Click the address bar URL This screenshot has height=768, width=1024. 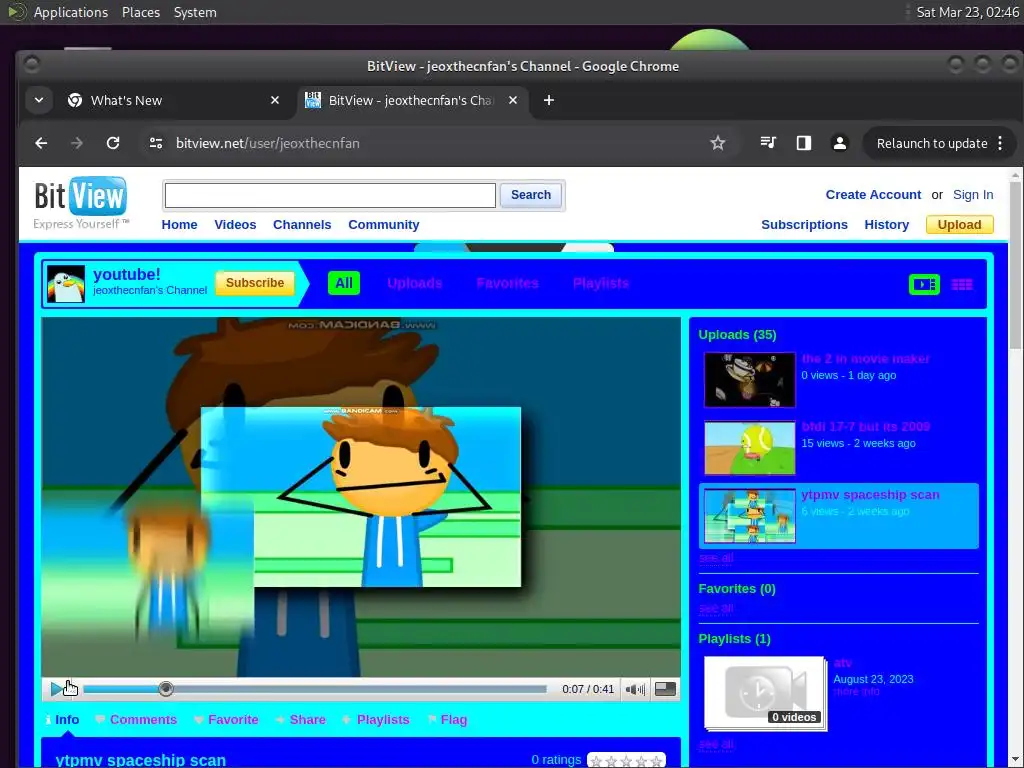[x=268, y=143]
